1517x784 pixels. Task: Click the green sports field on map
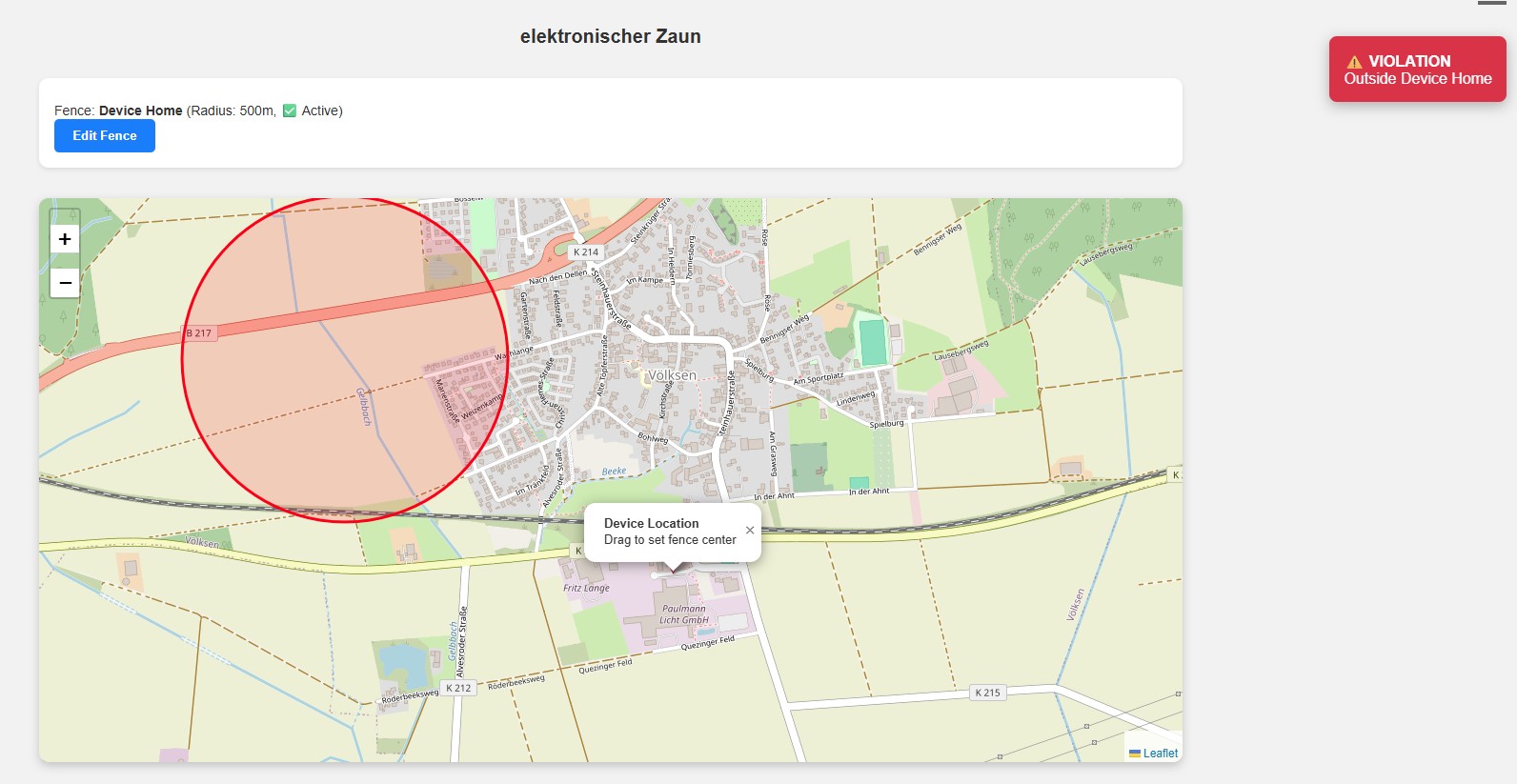pos(872,342)
